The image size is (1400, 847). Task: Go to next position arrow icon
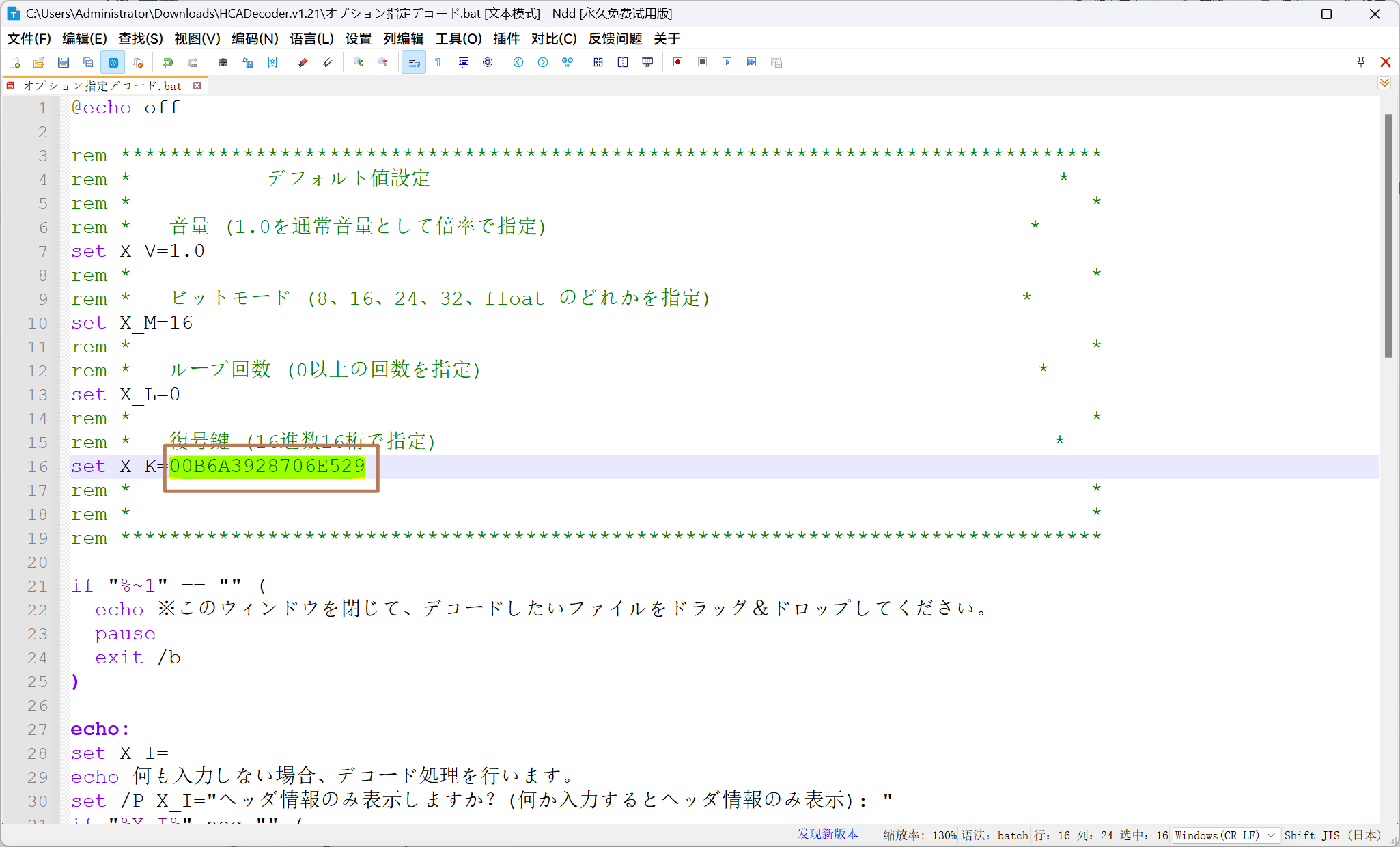pos(543,62)
